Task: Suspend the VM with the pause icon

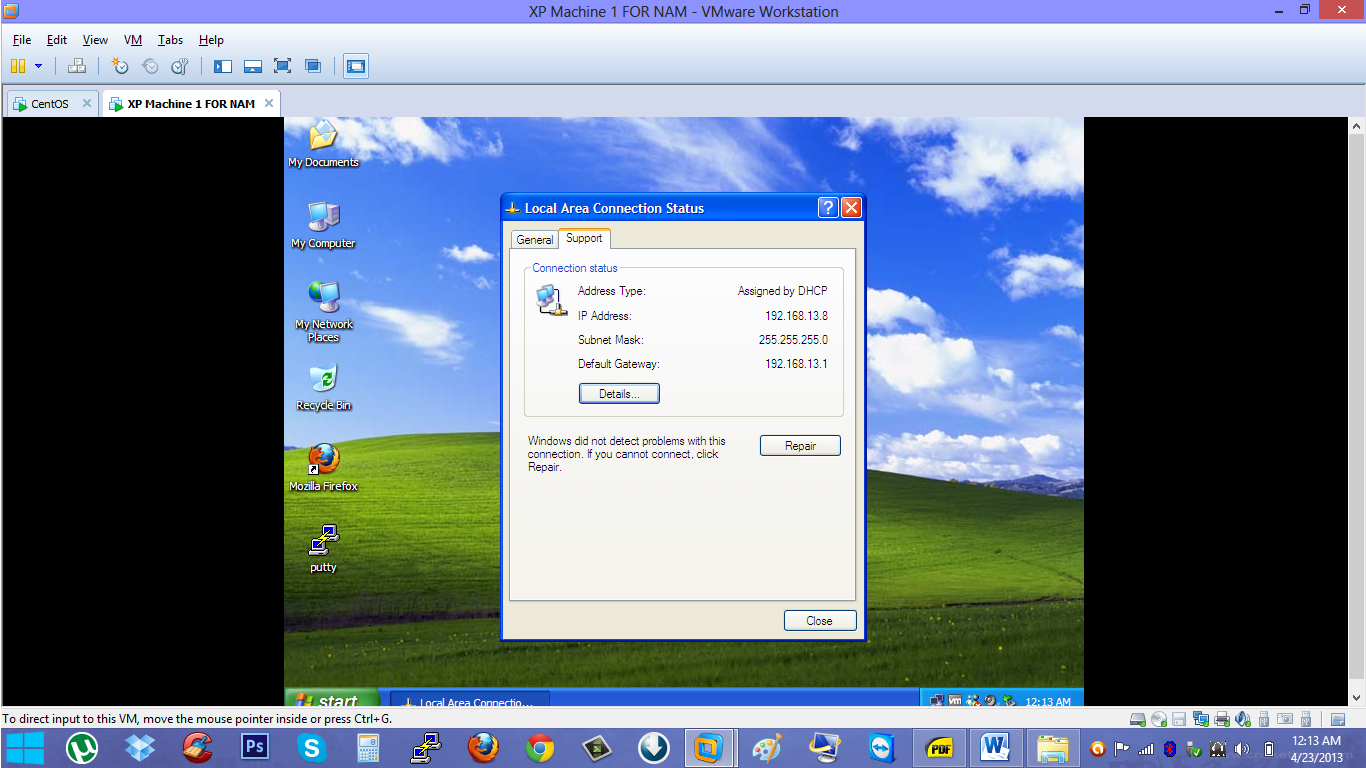Action: tap(18, 66)
